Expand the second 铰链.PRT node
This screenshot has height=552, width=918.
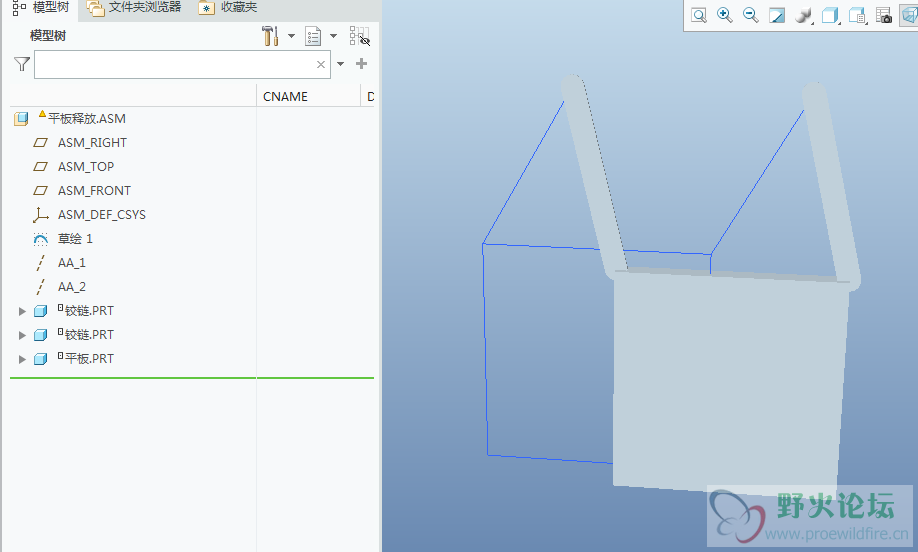(x=22, y=335)
